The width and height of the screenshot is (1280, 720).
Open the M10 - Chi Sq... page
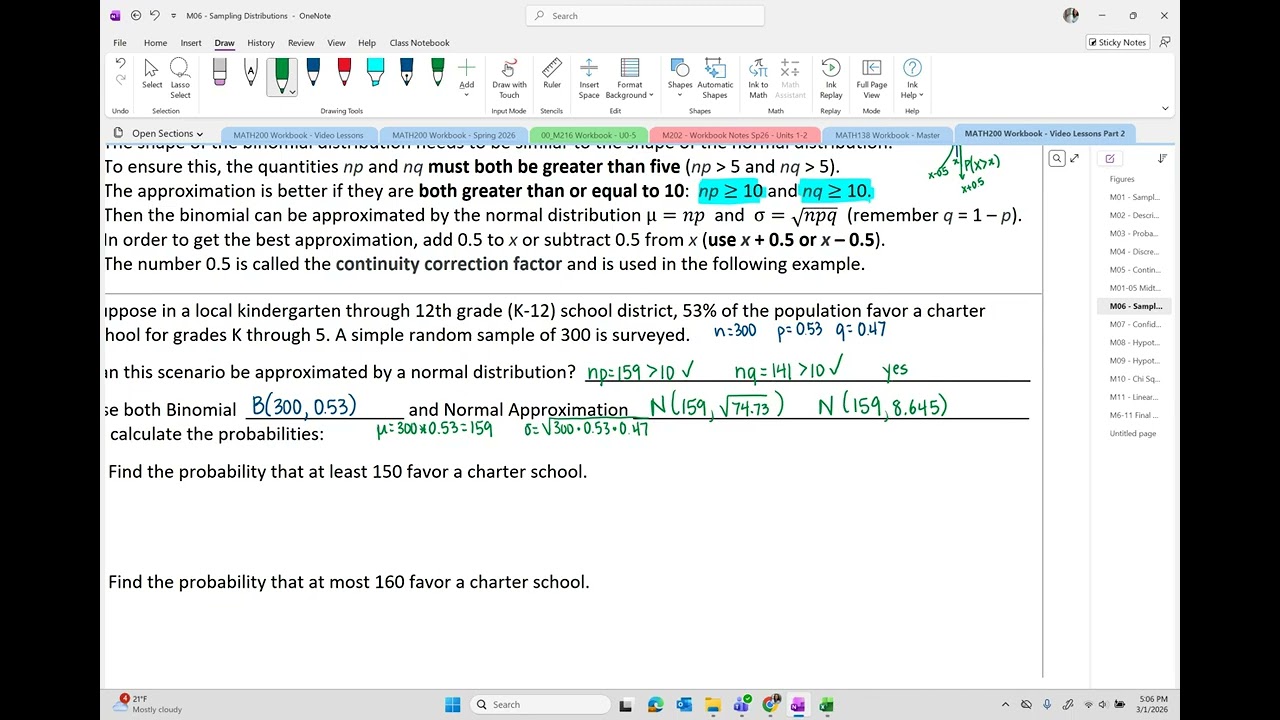(x=1135, y=379)
